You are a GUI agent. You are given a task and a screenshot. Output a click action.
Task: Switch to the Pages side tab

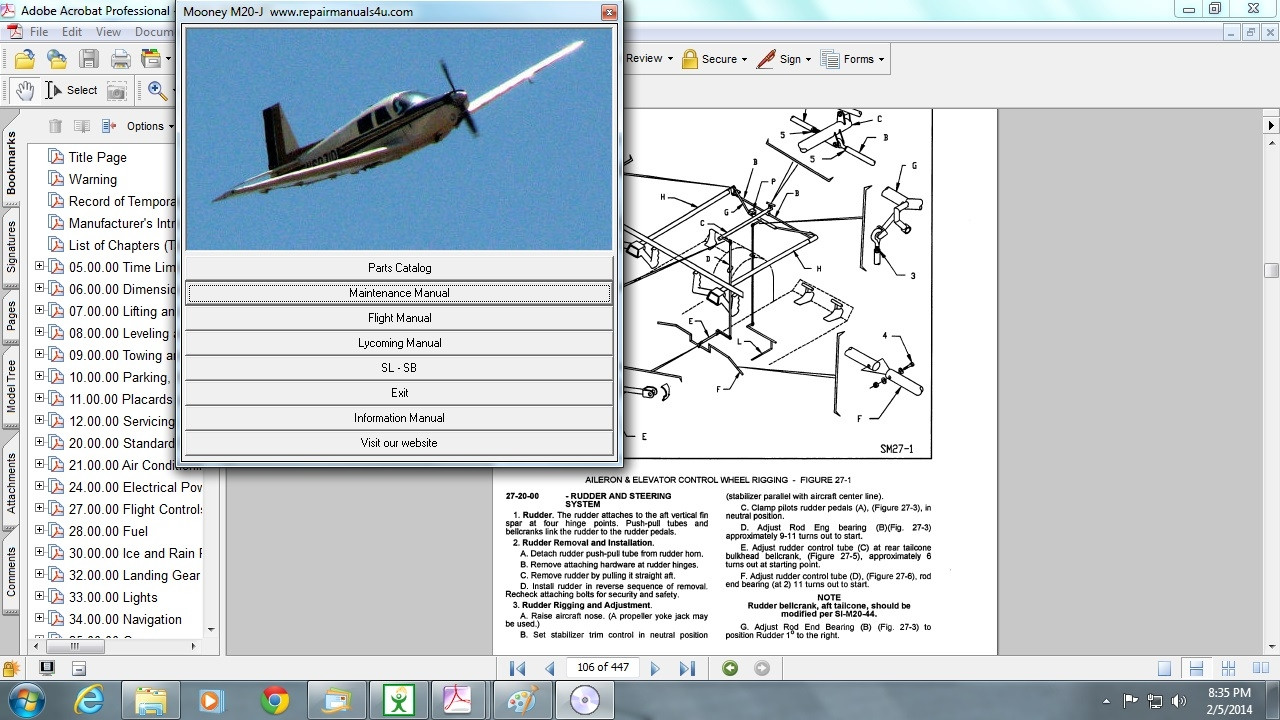click(11, 316)
